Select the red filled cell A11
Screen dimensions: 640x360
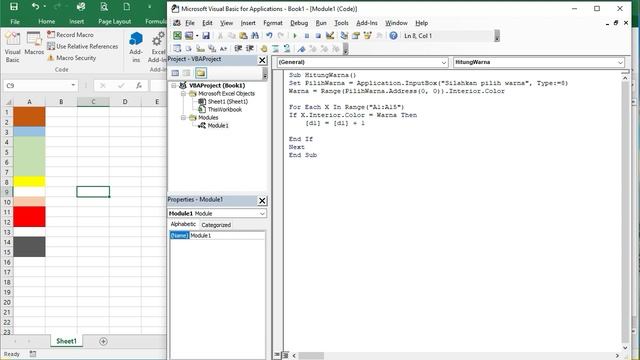[x=29, y=212]
